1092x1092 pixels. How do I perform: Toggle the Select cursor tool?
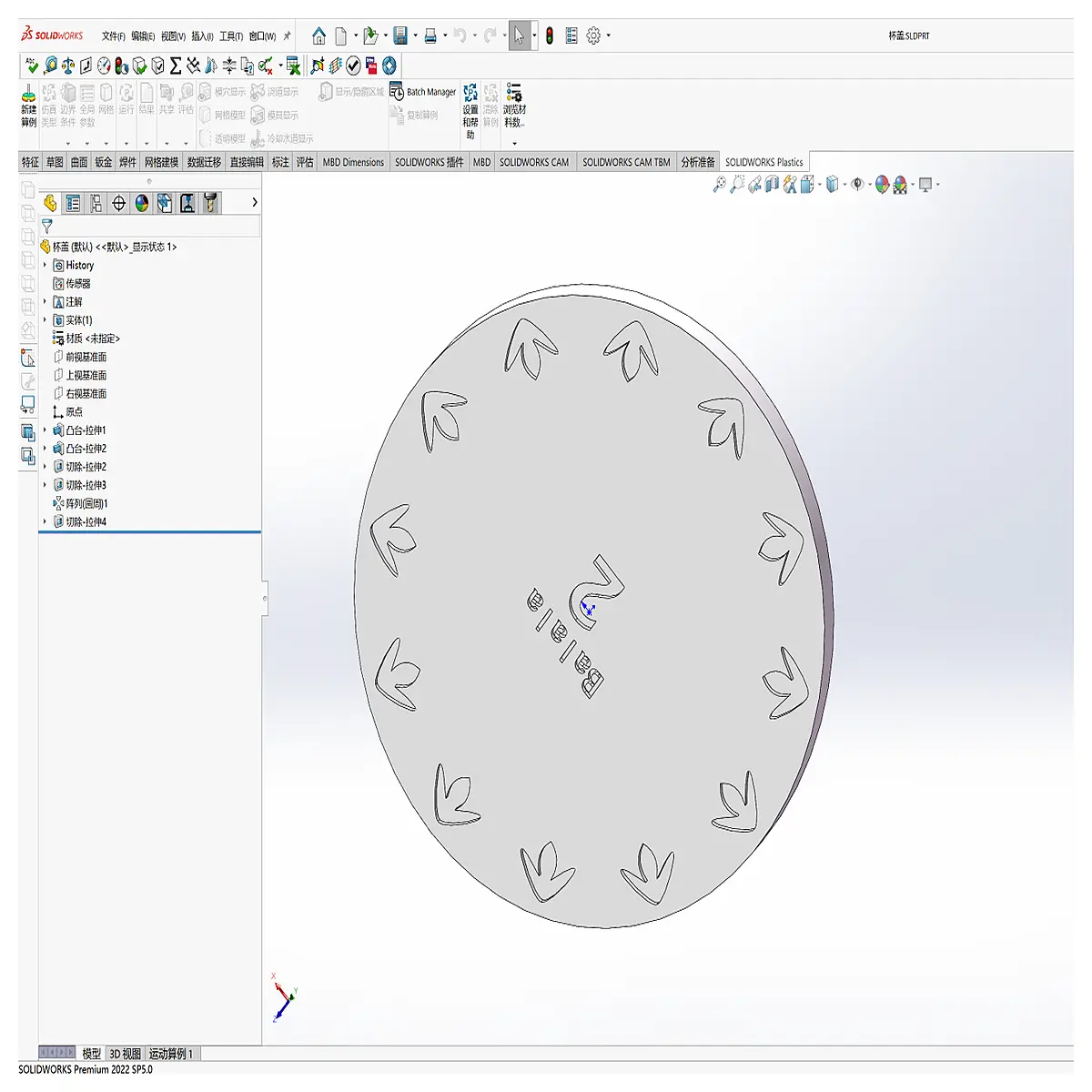pos(519,35)
